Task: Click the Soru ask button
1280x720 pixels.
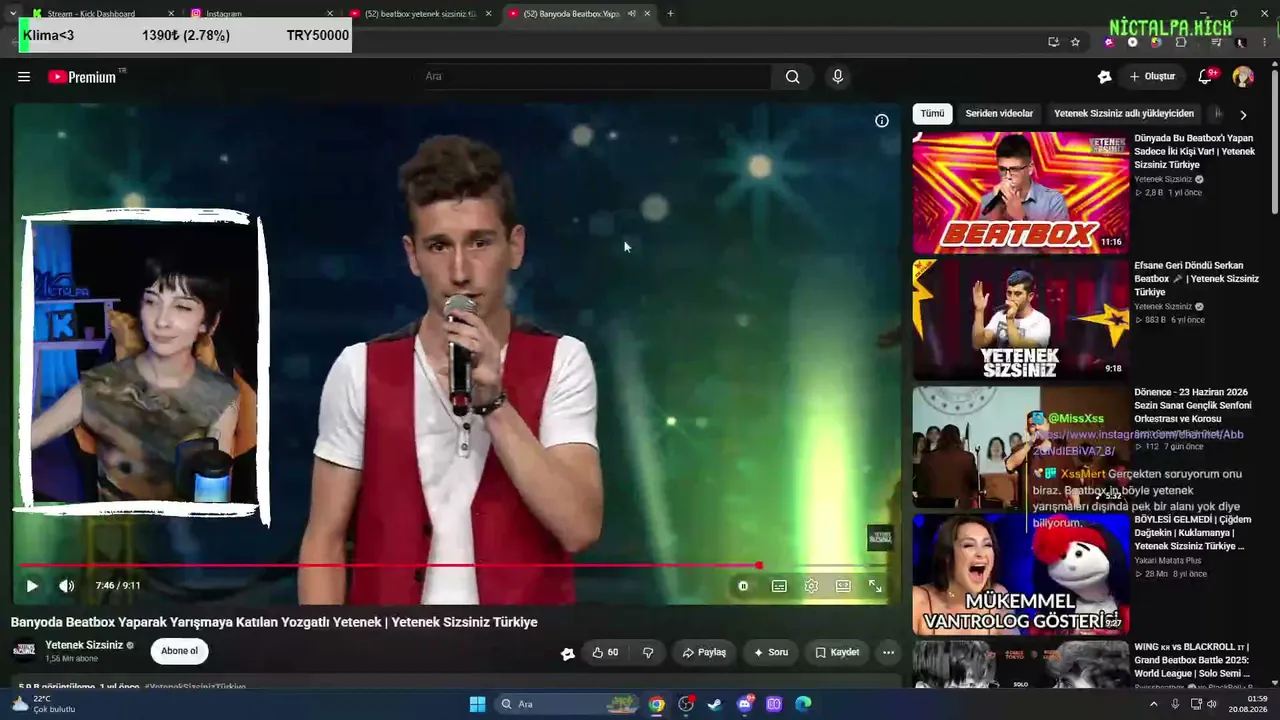Action: click(770, 653)
